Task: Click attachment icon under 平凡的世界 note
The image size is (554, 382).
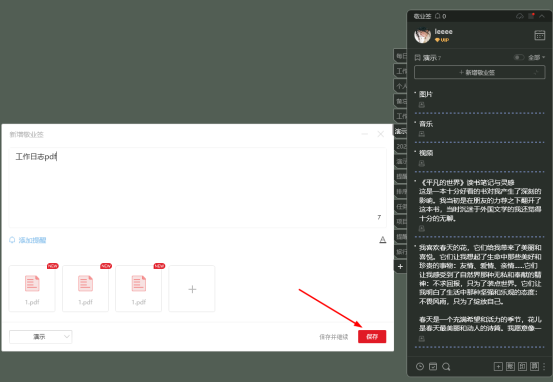Action: coord(422,228)
